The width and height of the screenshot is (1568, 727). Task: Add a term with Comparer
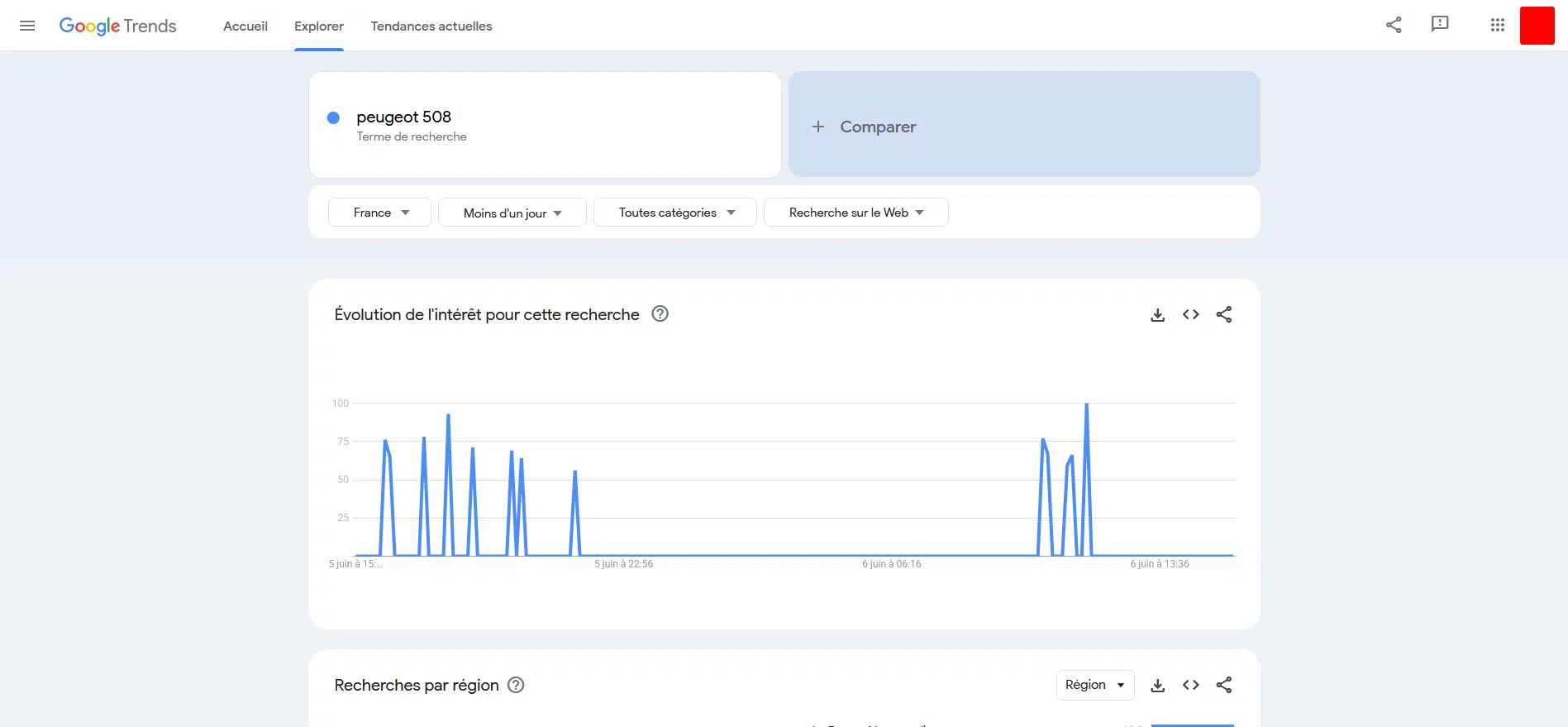tap(1024, 124)
